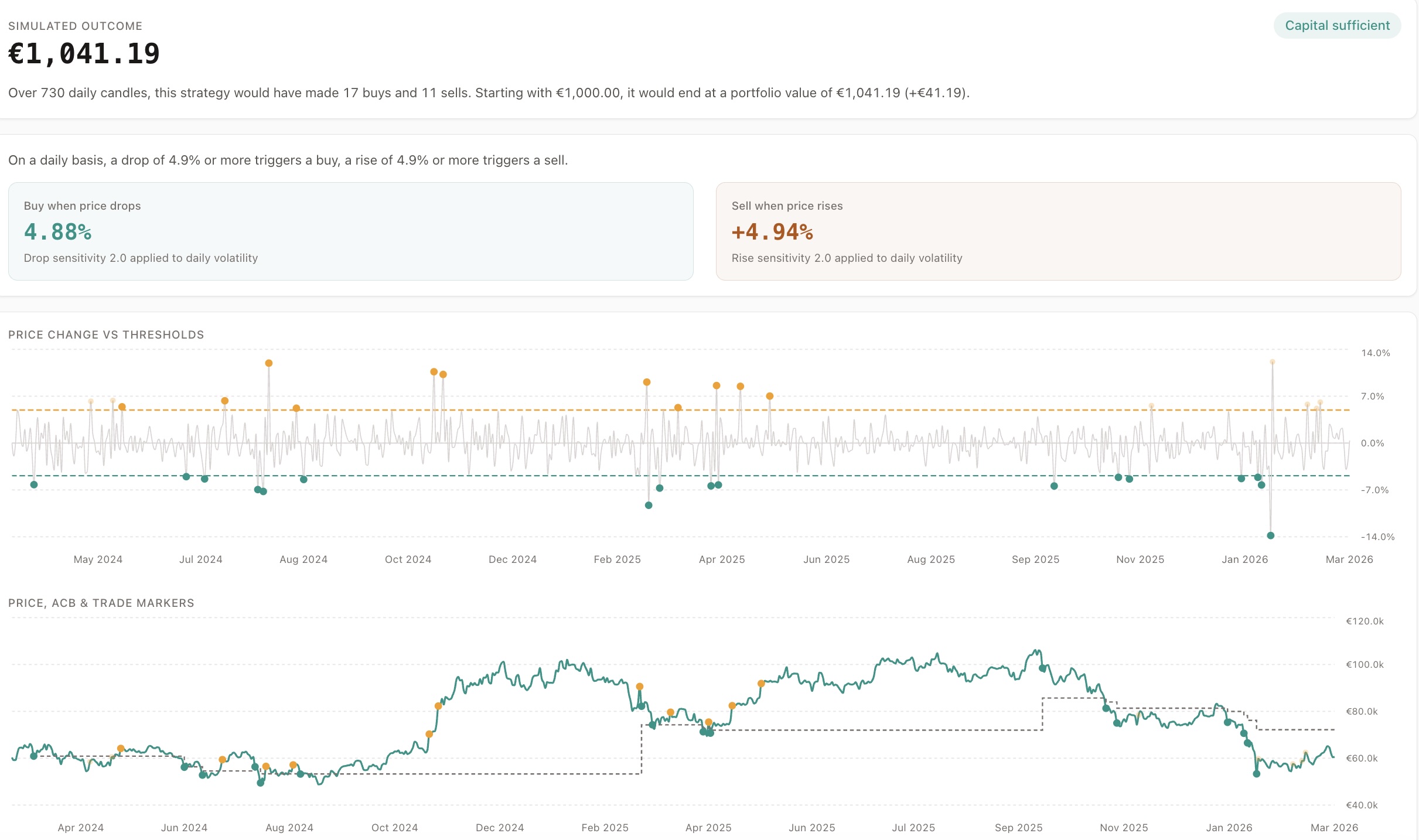Screen dimensions: 1419x840
Task: Click the Capital sufficient status badge
Action: pos(1336,25)
